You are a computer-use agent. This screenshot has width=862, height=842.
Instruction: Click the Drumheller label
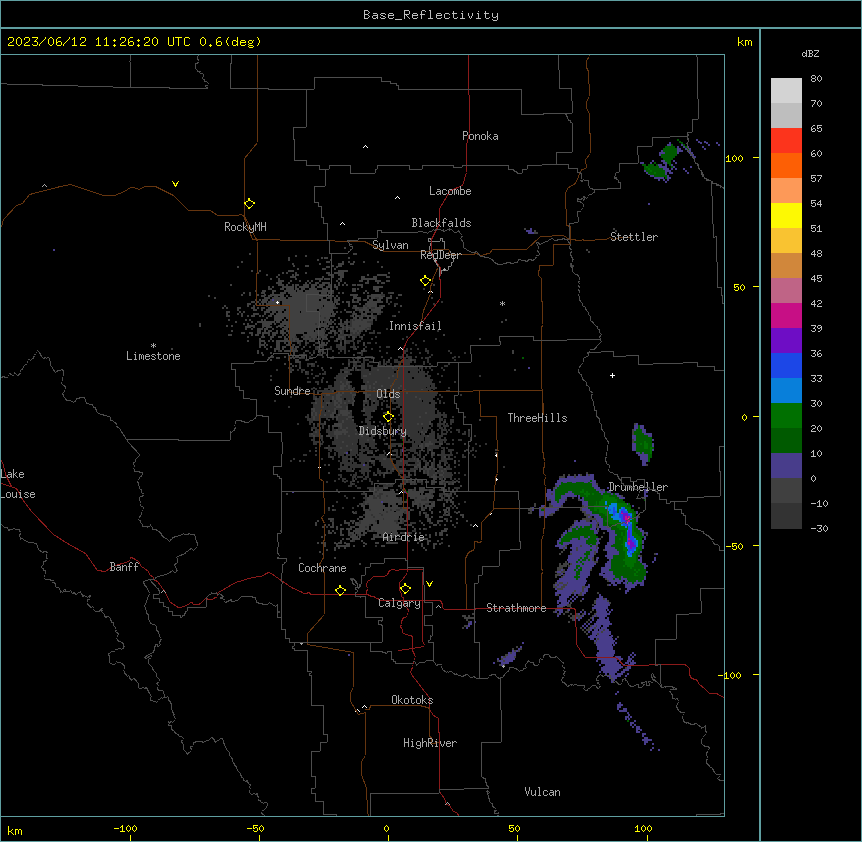coord(638,487)
